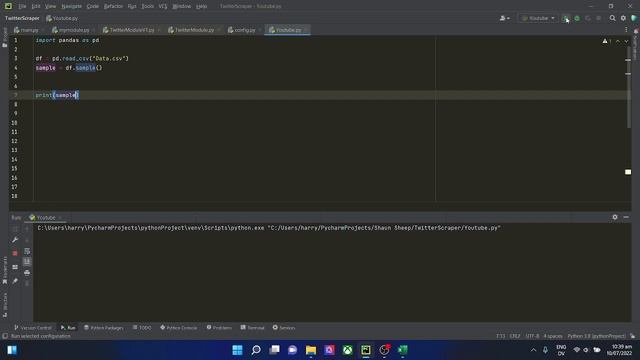This screenshot has height=360, width=640.
Task: Open the user account icon menu
Action: point(504,18)
